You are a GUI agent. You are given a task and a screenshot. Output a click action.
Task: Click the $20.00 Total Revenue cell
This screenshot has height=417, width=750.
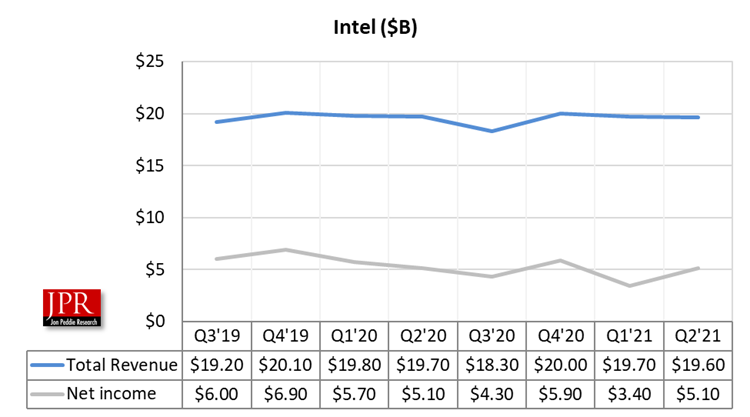(x=560, y=365)
